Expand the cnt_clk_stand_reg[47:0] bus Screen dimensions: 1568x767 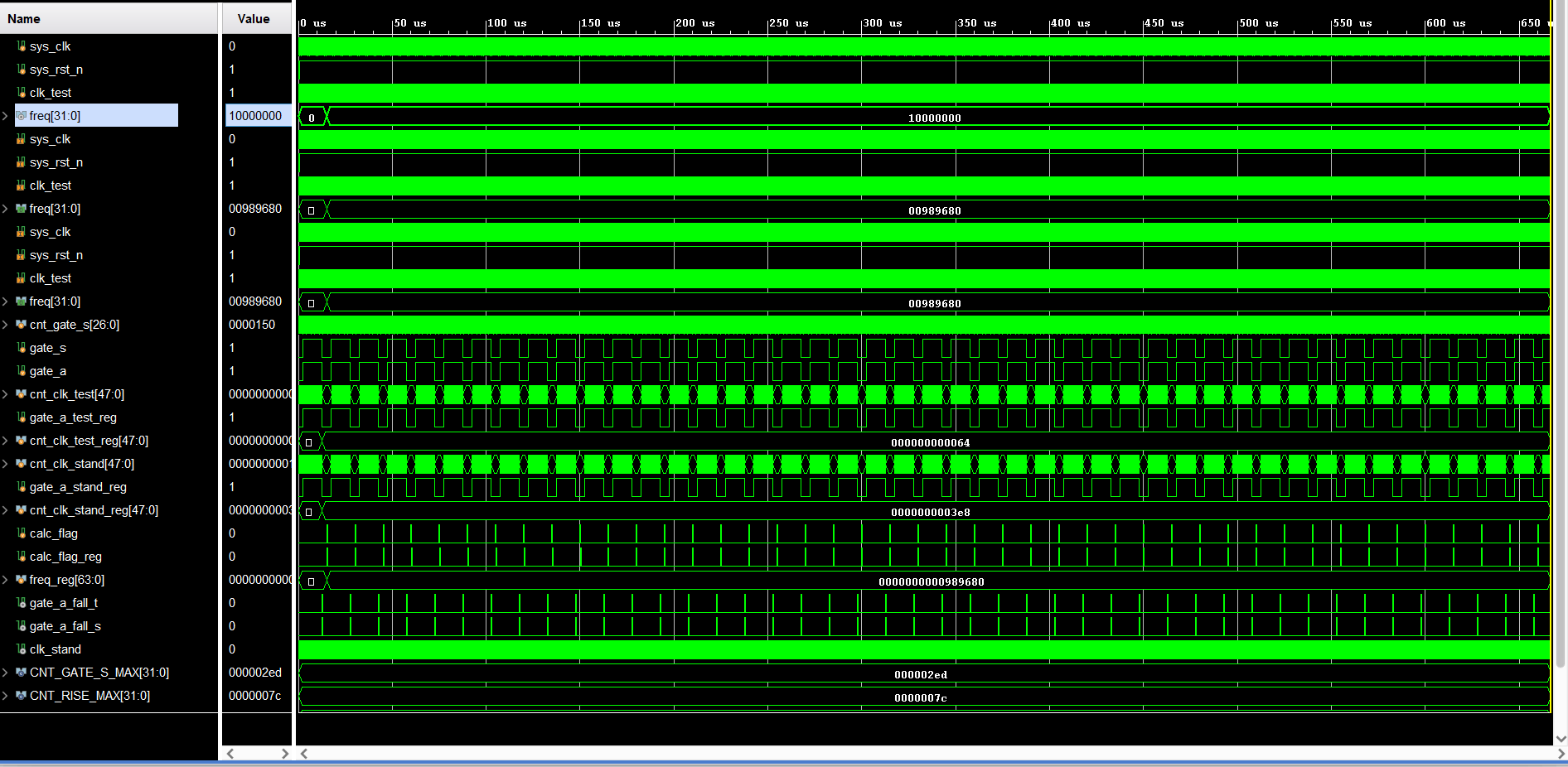tap(6, 510)
